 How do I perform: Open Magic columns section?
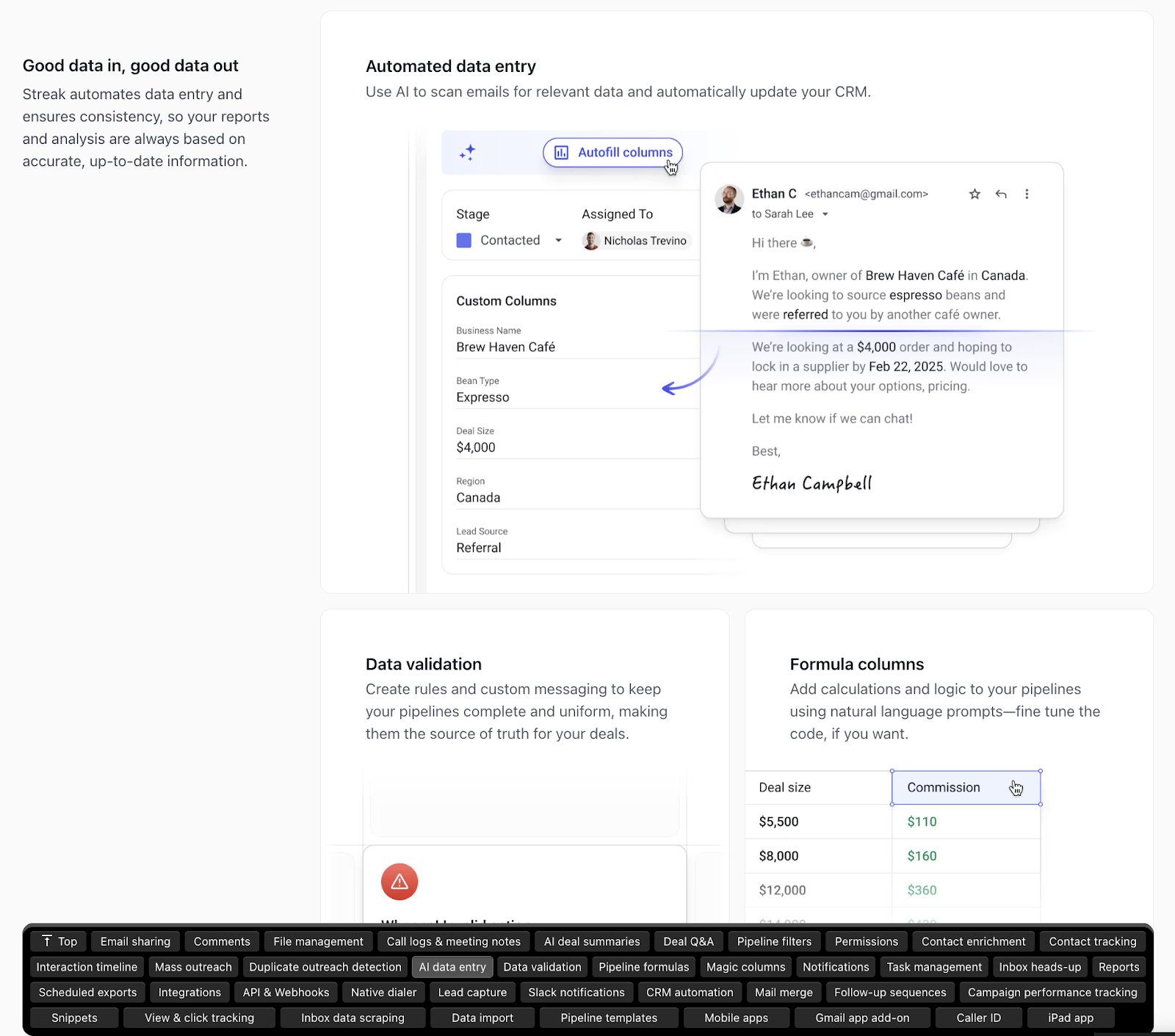[745, 967]
